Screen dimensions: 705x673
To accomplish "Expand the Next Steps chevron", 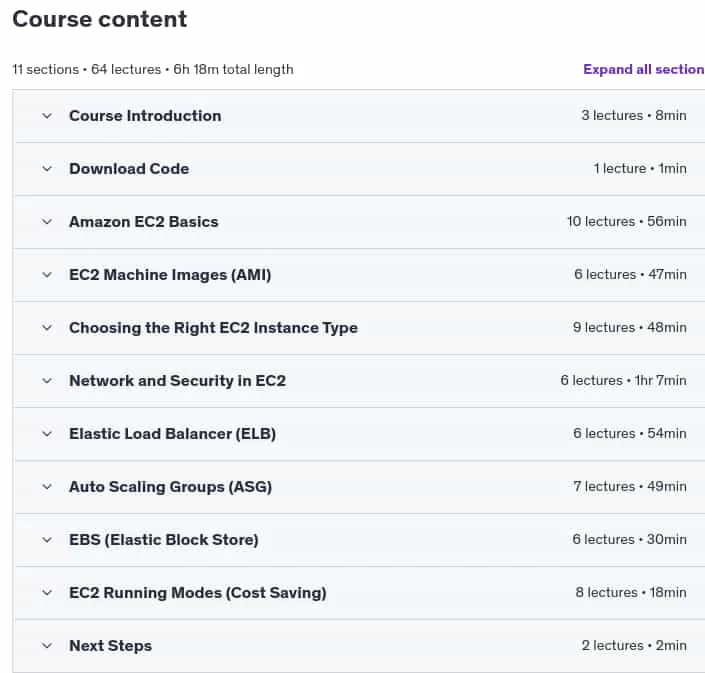I will pyautogui.click(x=47, y=646).
